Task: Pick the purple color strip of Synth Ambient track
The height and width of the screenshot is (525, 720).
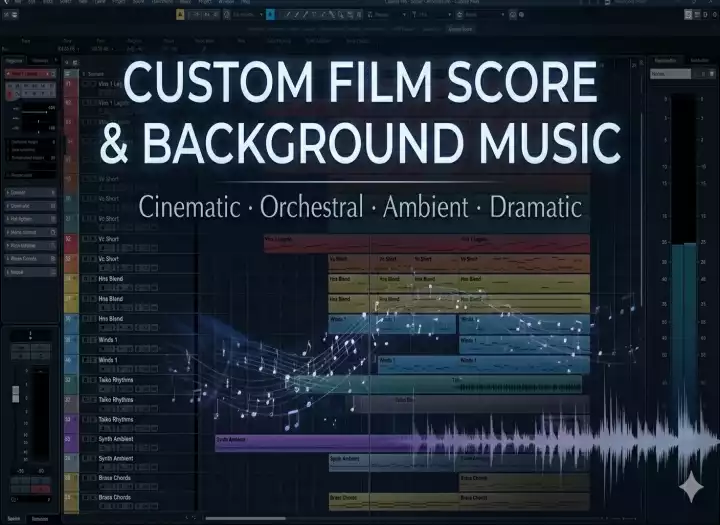Action: (x=71, y=443)
